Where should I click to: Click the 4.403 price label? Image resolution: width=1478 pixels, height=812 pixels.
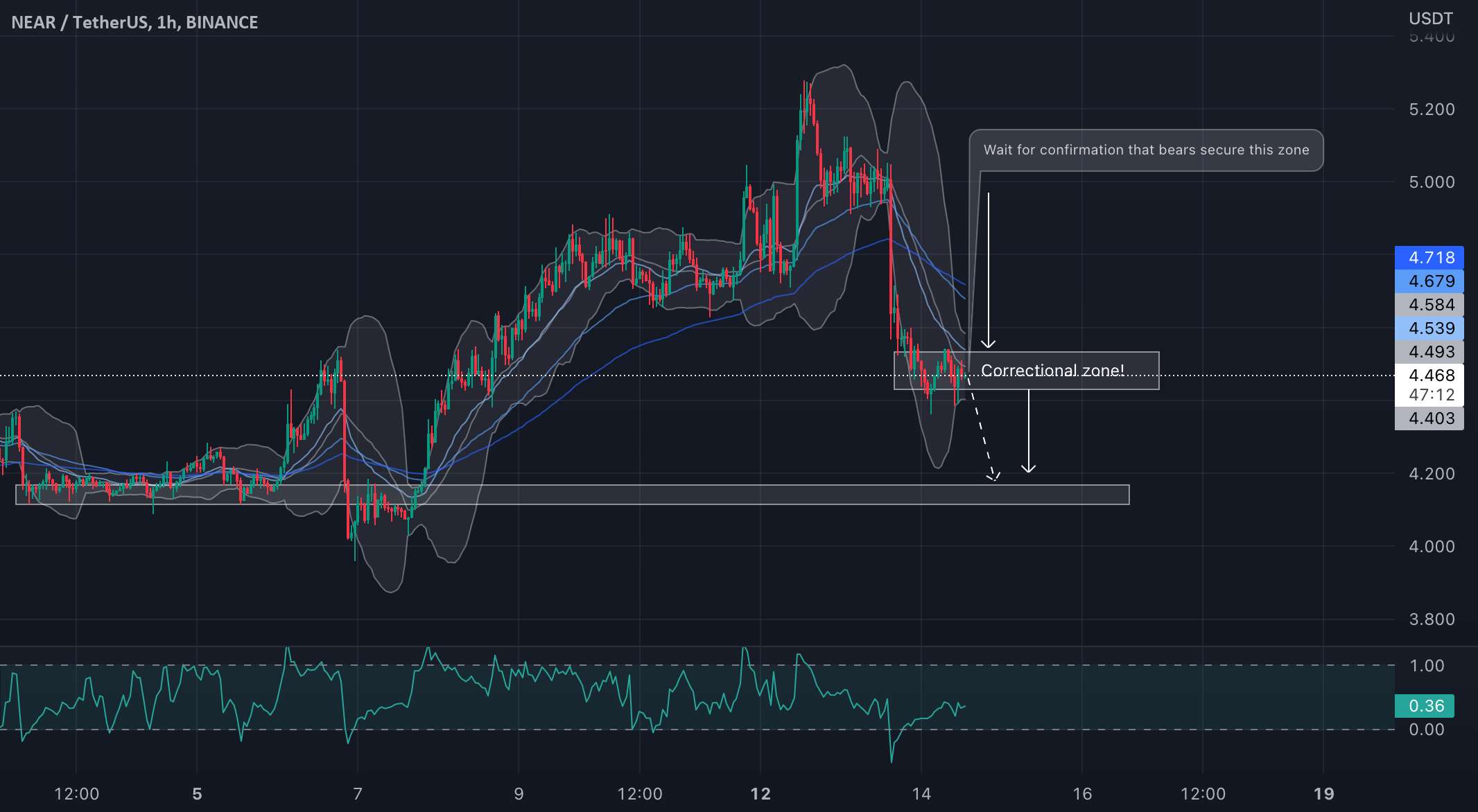tap(1429, 418)
